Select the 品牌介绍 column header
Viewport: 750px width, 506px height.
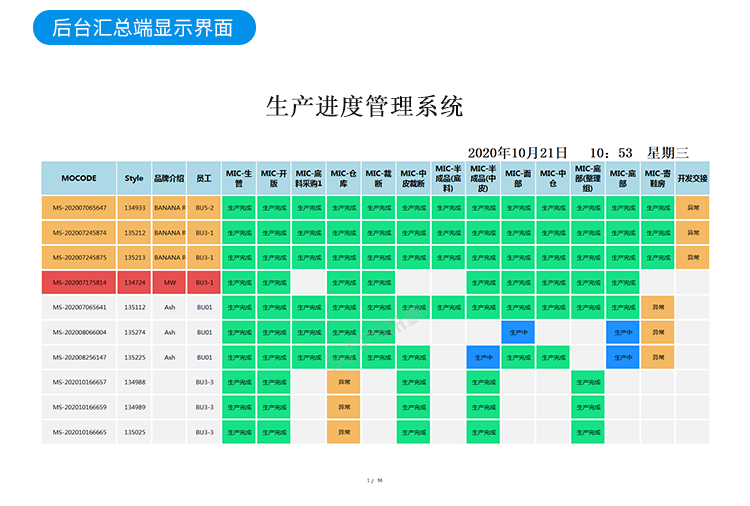click(x=169, y=178)
